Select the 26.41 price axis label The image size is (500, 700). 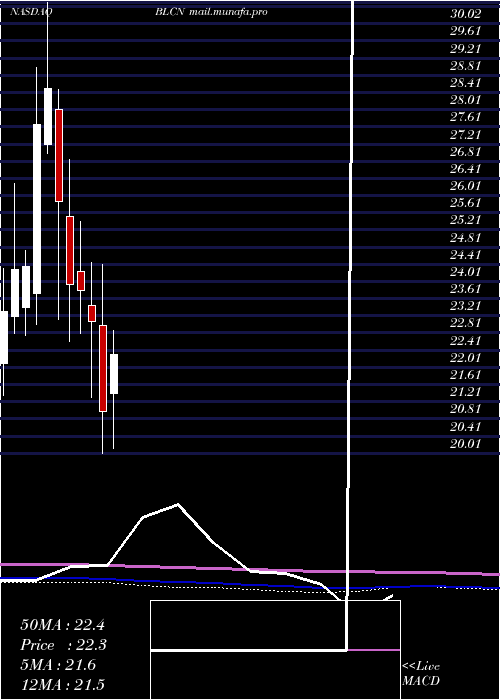[x=465, y=169]
